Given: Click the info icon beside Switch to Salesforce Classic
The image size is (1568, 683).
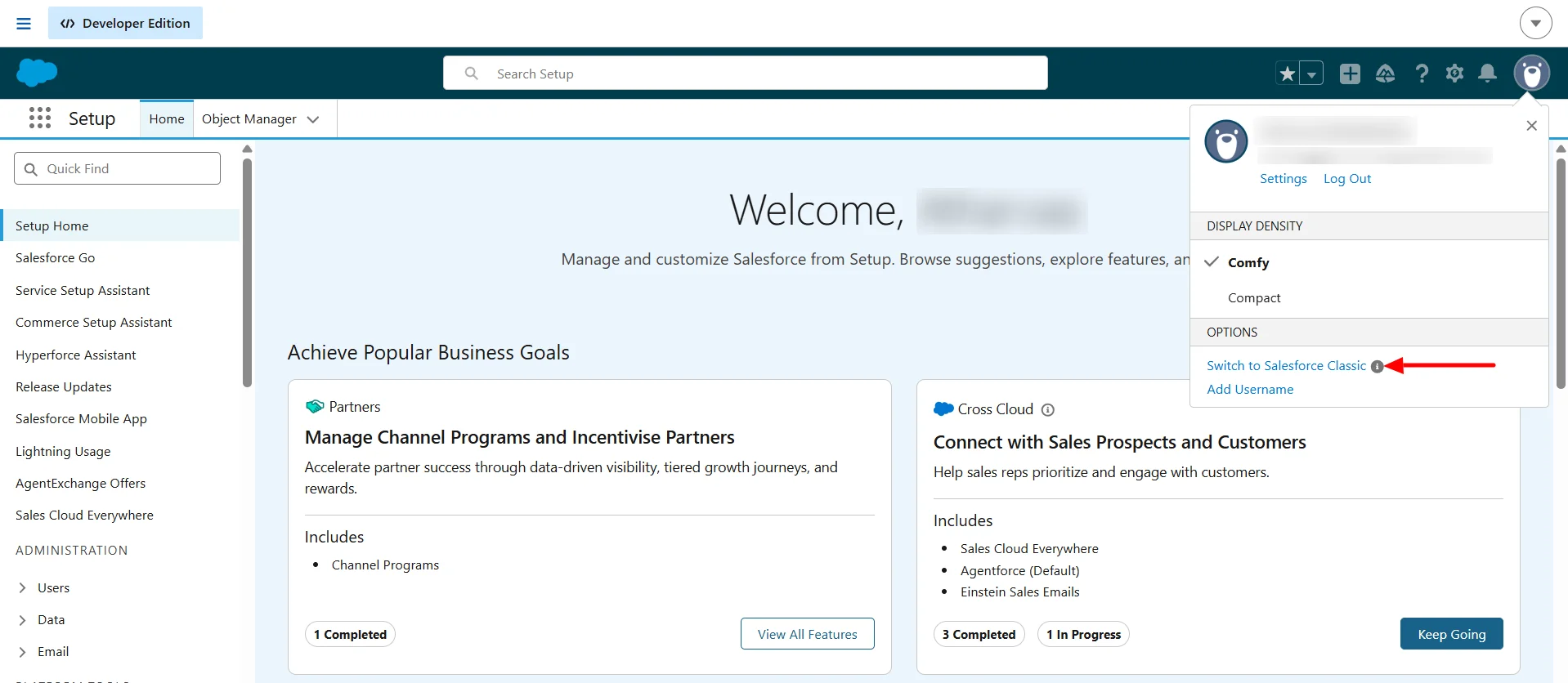Looking at the screenshot, I should point(1377,366).
